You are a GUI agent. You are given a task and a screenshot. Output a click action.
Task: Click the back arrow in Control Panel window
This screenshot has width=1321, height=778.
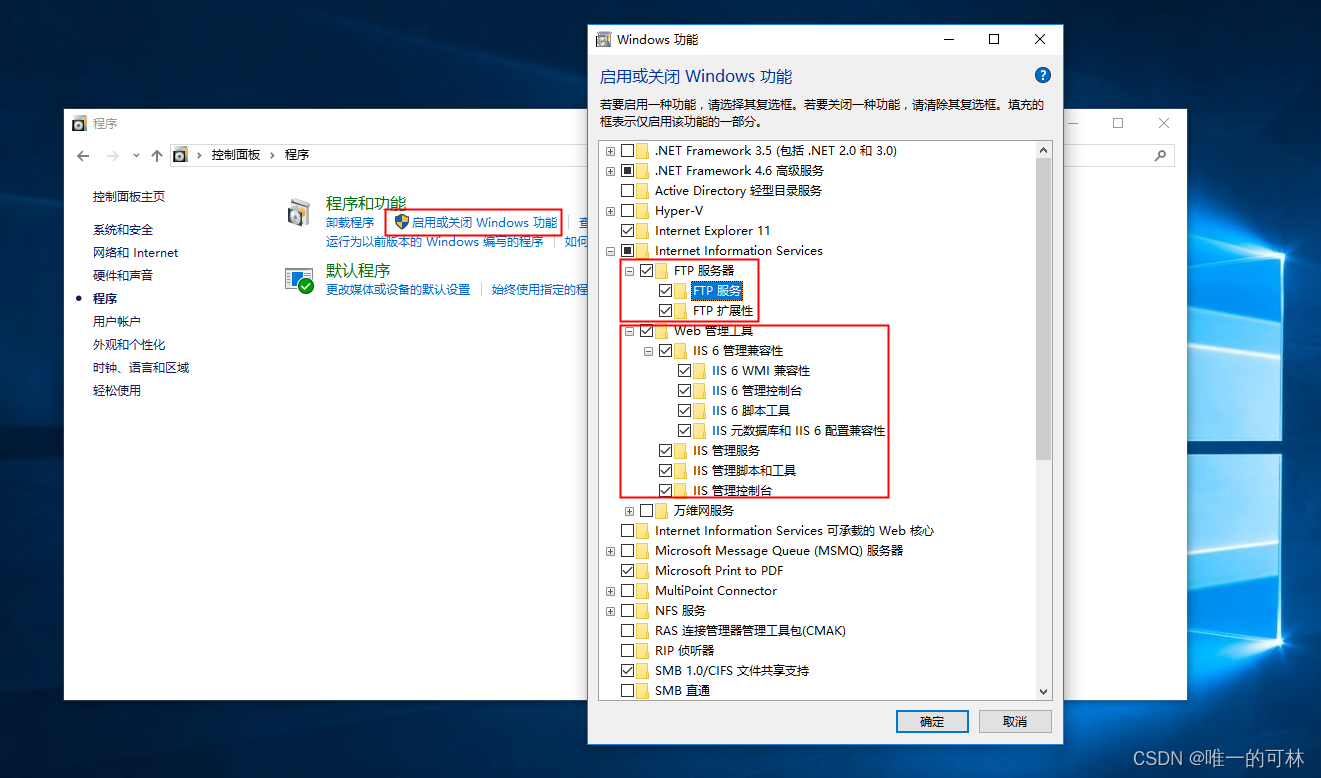point(83,155)
